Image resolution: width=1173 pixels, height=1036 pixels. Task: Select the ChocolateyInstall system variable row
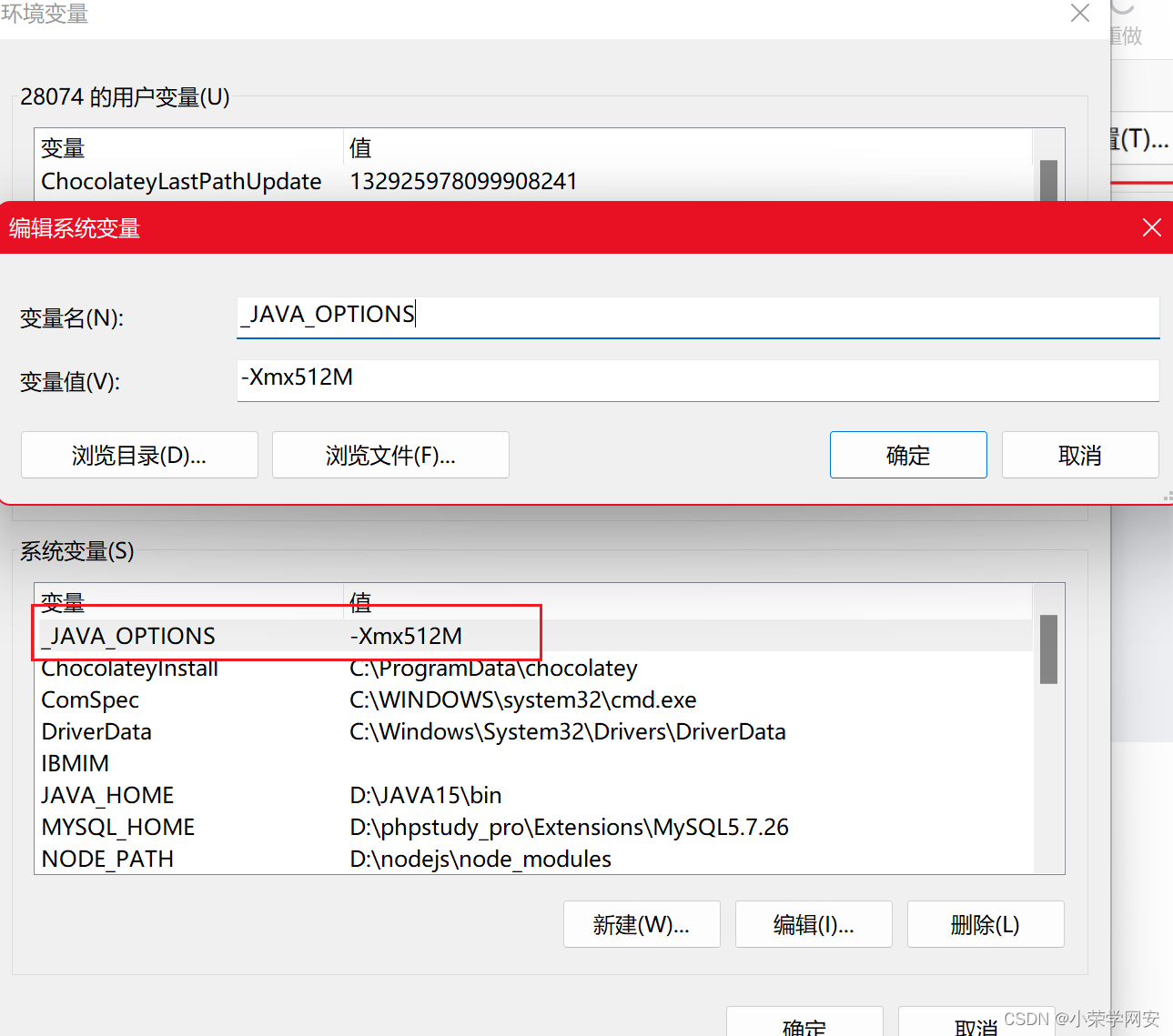coord(533,668)
